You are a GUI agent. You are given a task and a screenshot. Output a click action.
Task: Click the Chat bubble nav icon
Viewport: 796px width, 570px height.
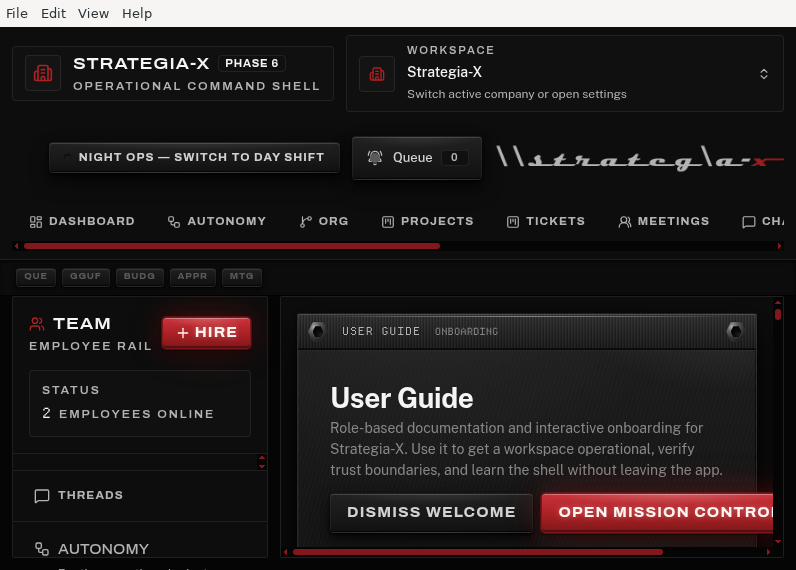pyautogui.click(x=749, y=222)
